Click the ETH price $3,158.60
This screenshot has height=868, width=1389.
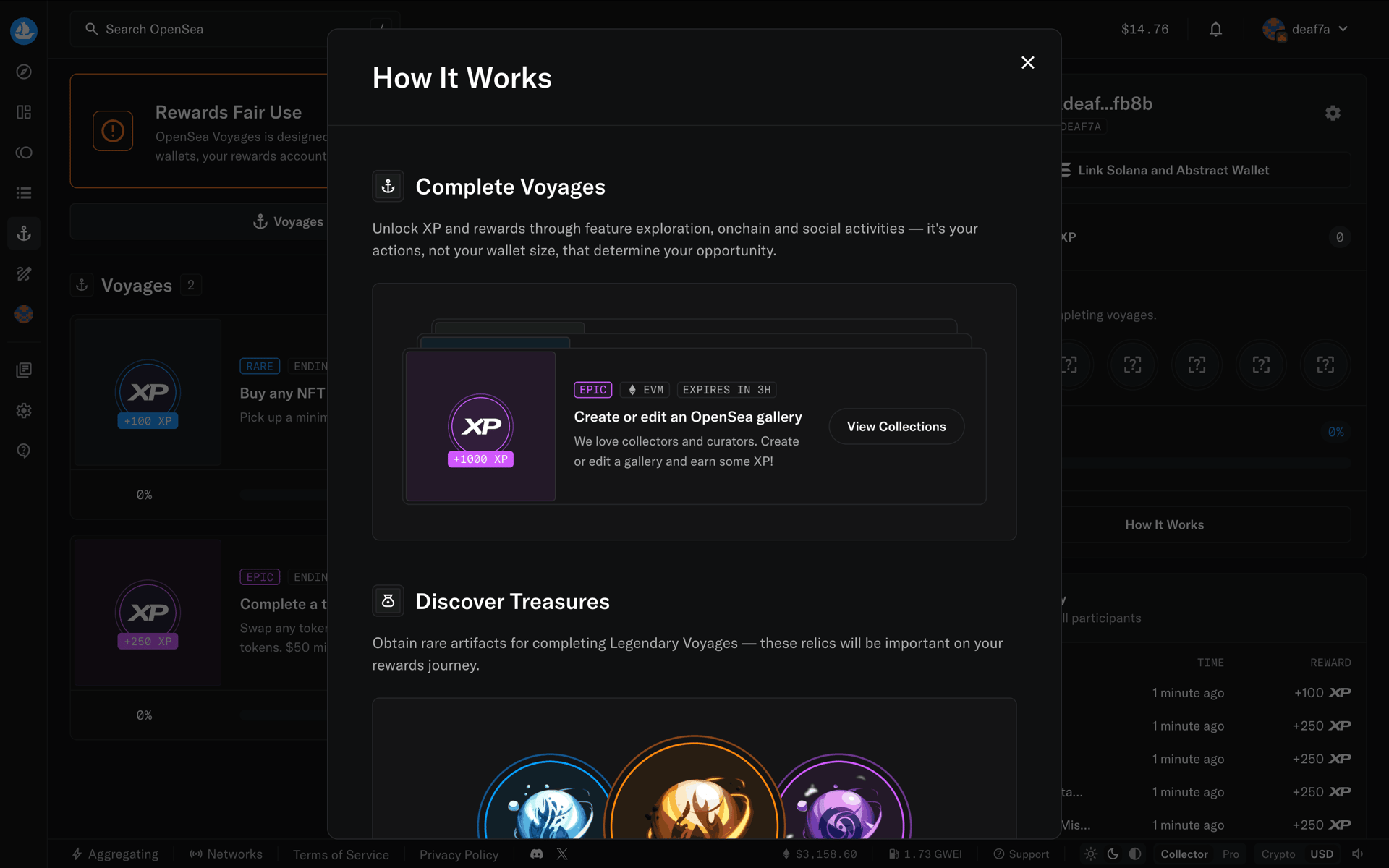coord(820,854)
